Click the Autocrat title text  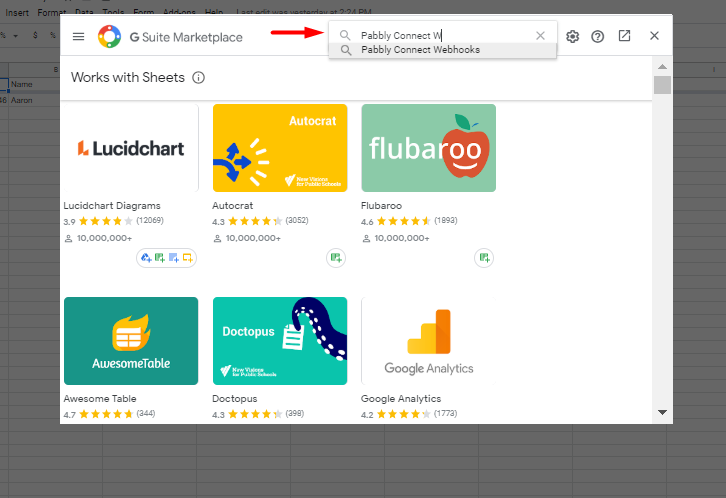pyautogui.click(x=232, y=205)
